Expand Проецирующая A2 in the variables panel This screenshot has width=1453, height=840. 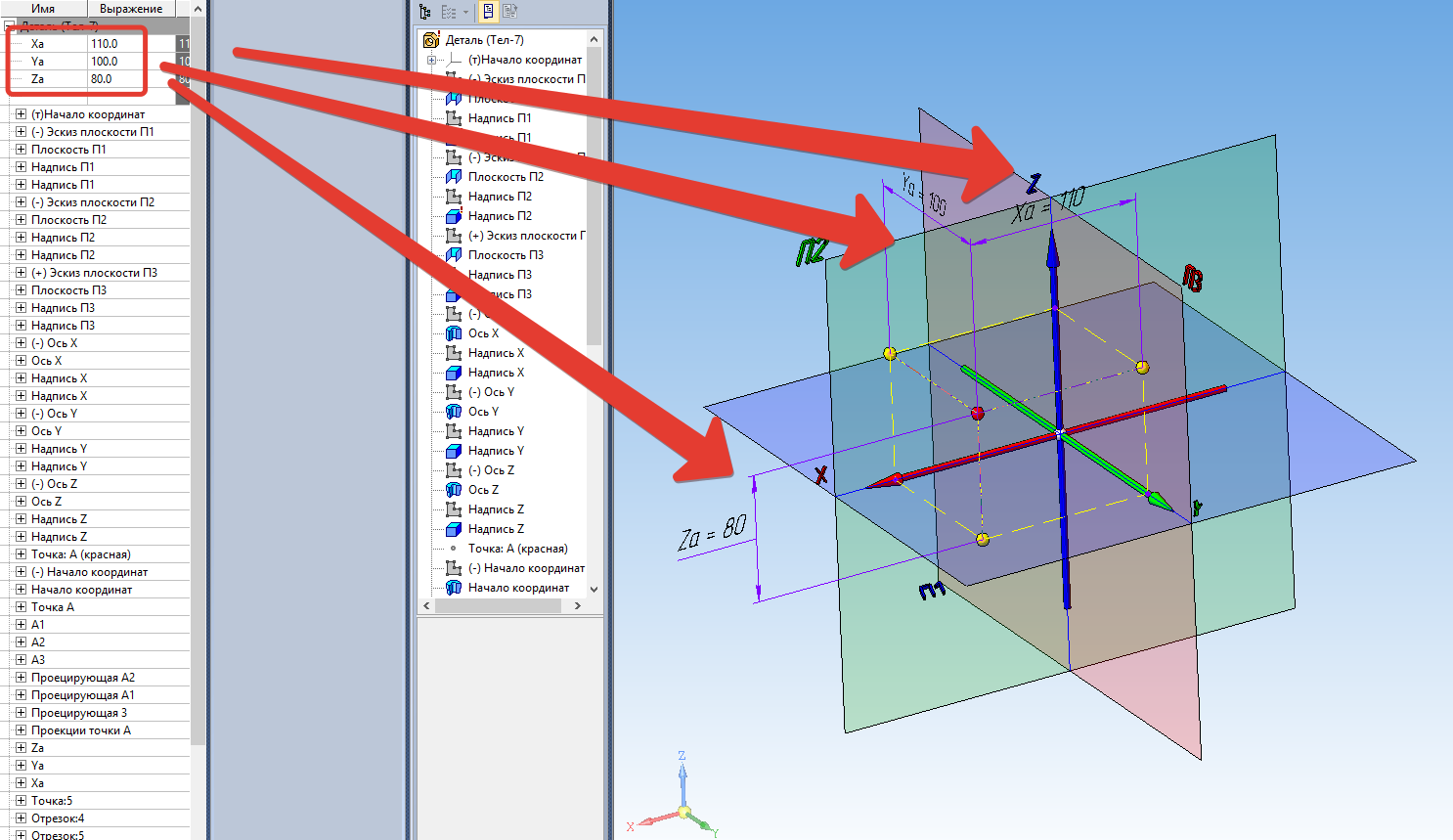point(21,678)
